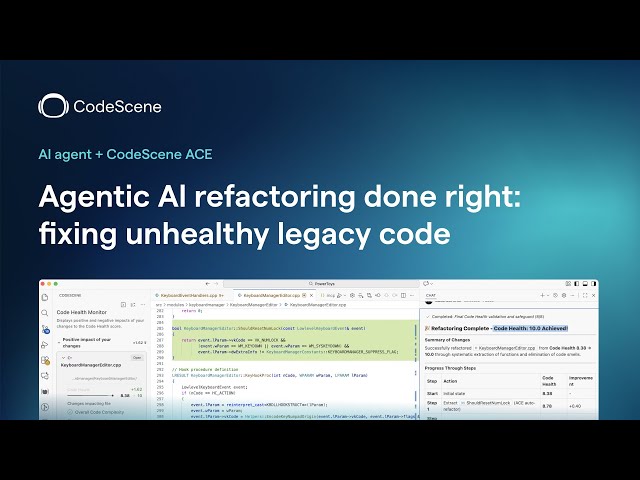Click the '+0.40' improvement cell

575,406
